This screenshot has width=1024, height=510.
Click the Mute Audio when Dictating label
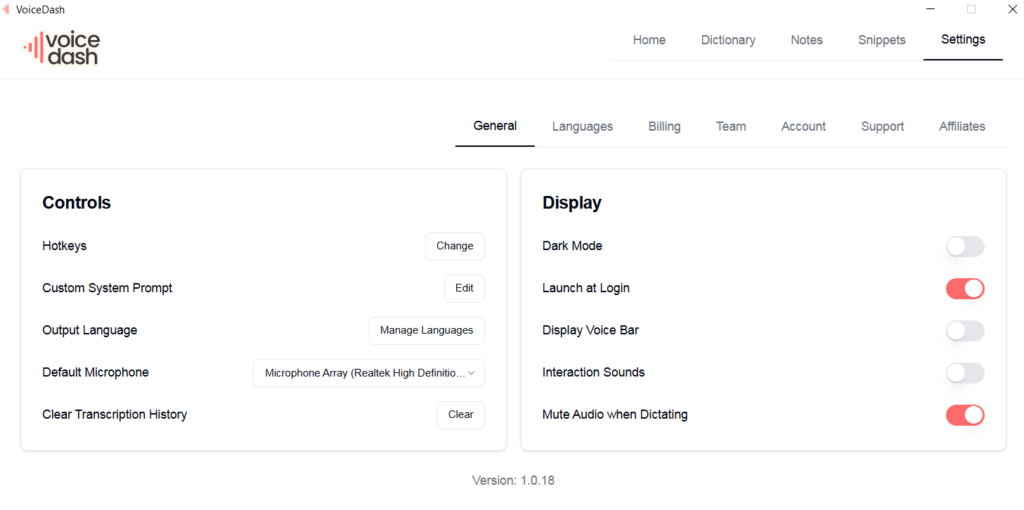615,414
